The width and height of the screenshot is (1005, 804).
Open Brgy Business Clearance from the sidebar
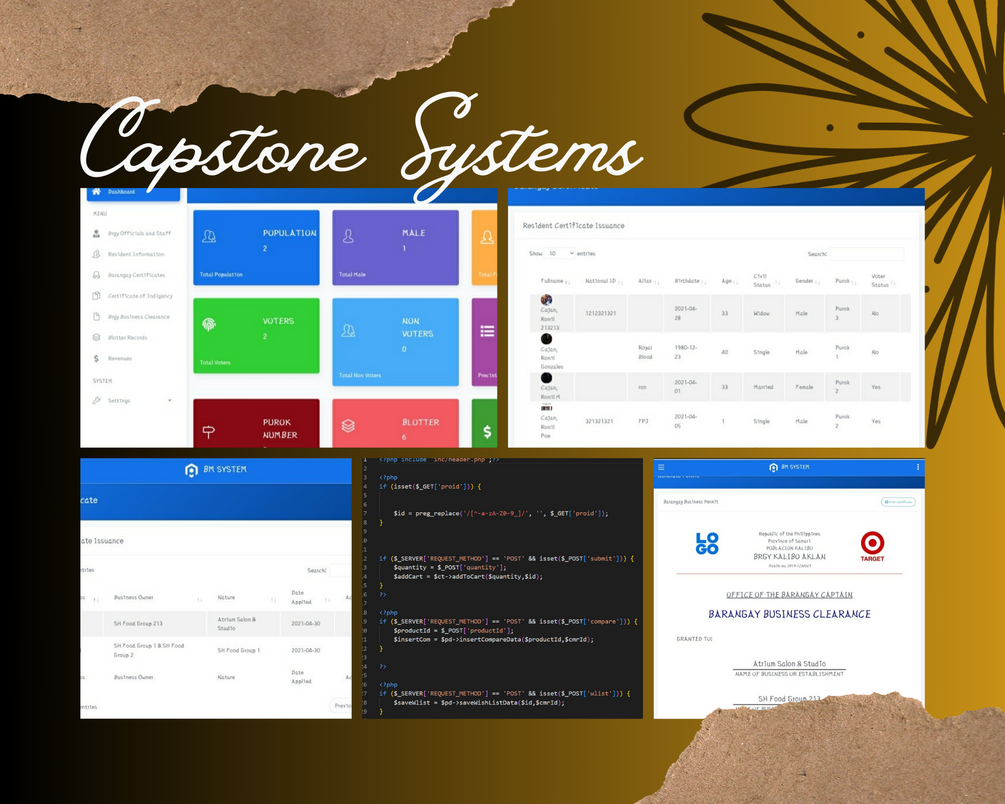click(x=138, y=317)
